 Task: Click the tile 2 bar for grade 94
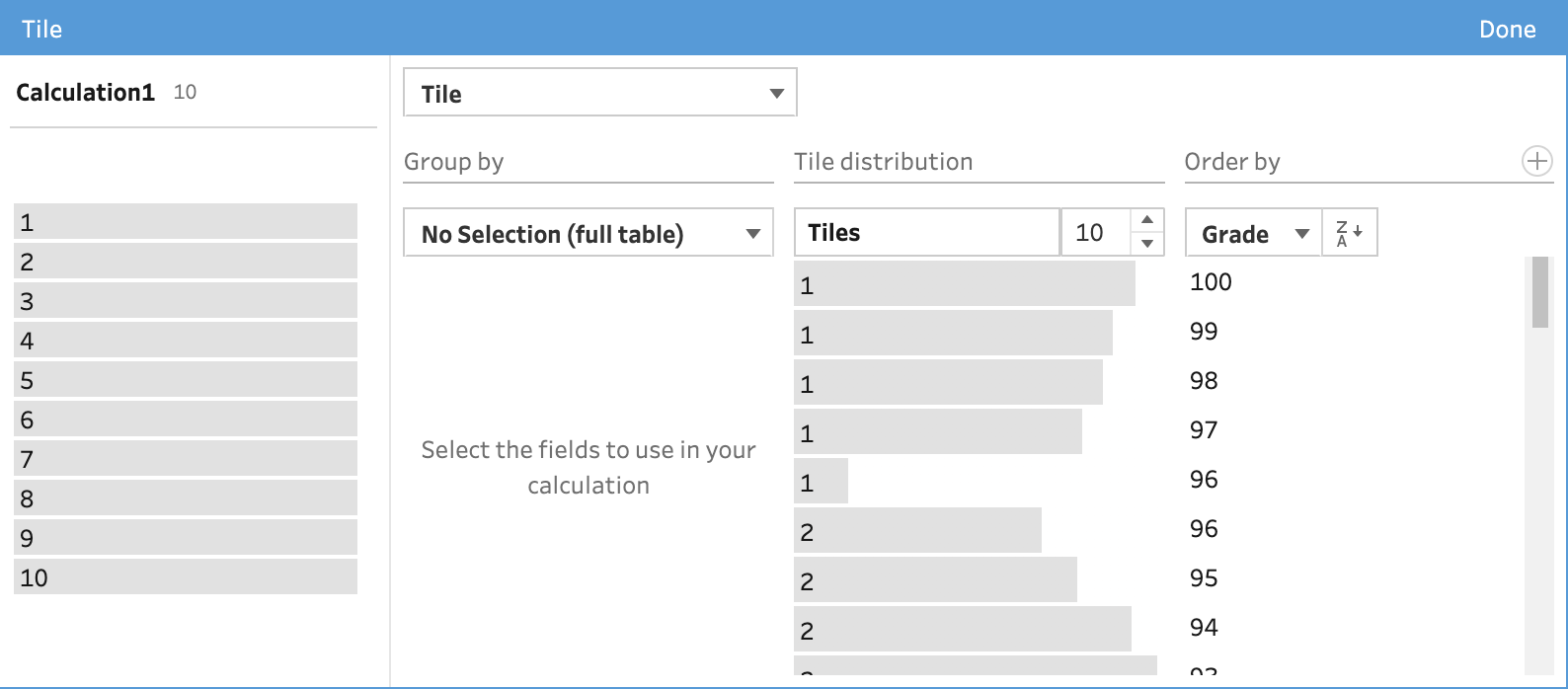pos(962,629)
